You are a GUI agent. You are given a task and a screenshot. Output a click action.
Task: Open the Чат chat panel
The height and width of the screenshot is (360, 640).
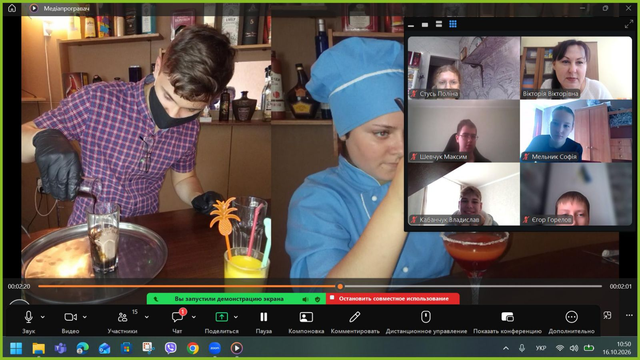[178, 317]
